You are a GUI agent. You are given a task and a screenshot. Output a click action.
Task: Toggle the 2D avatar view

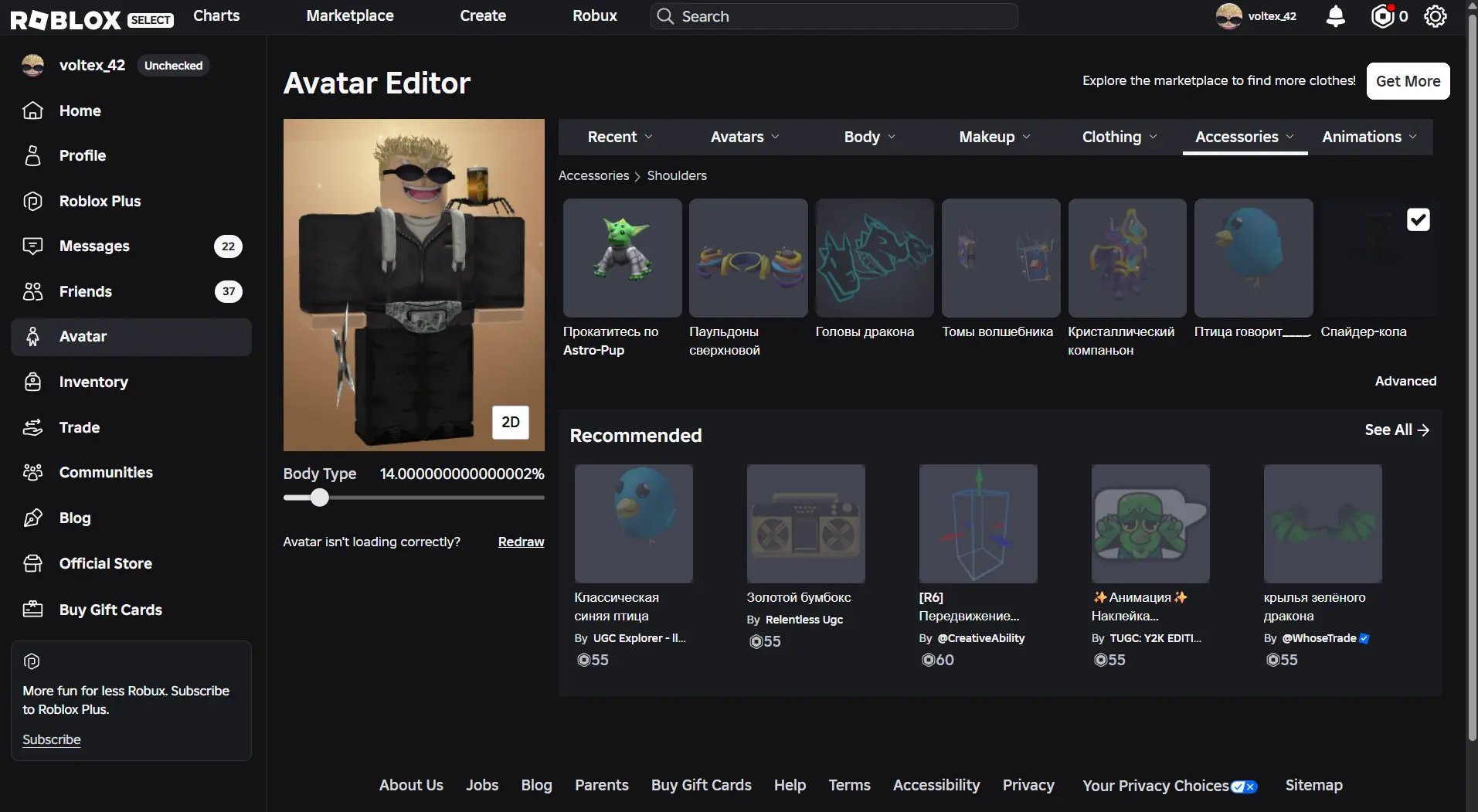[511, 422]
